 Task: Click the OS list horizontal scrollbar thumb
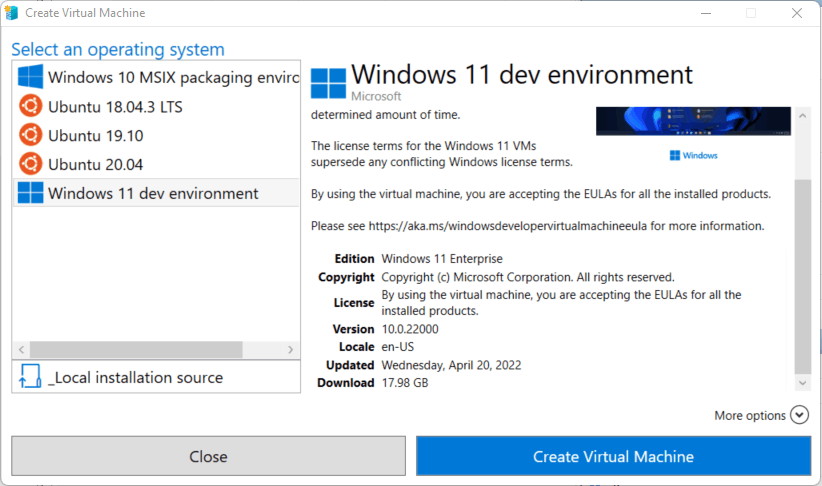point(136,350)
